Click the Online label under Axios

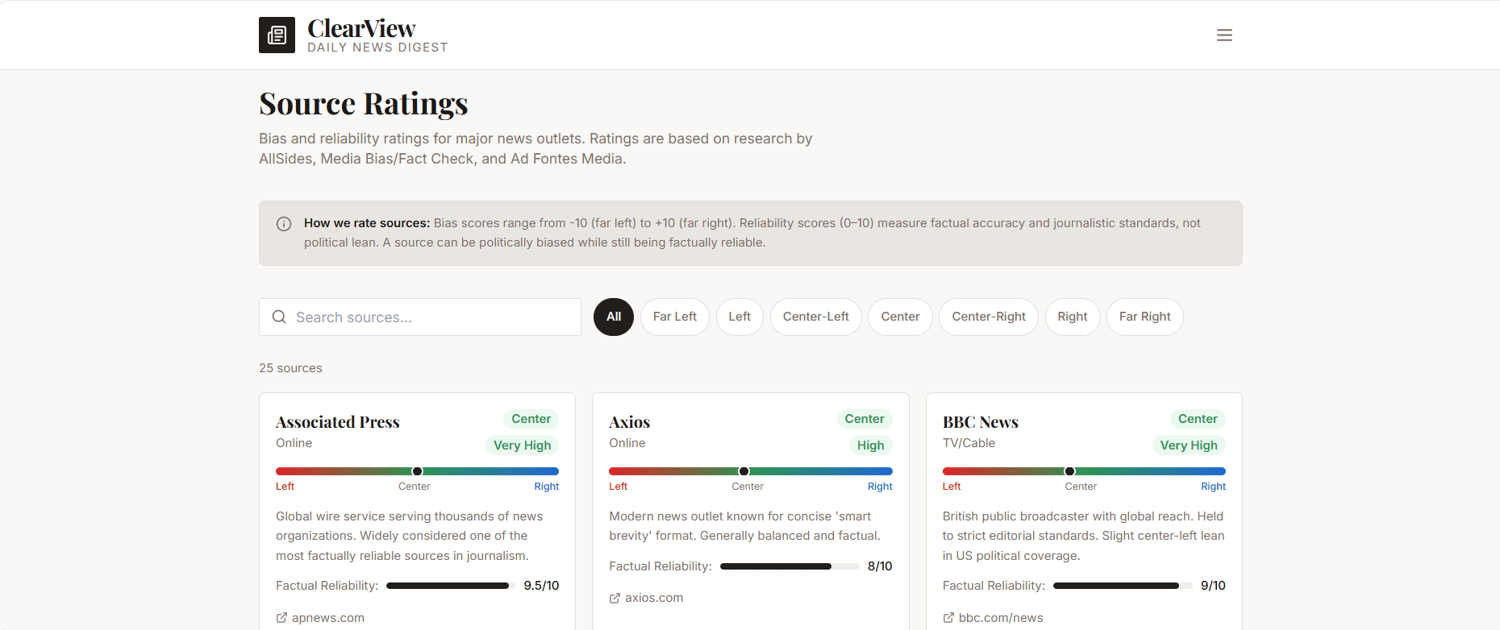pyautogui.click(x=627, y=443)
